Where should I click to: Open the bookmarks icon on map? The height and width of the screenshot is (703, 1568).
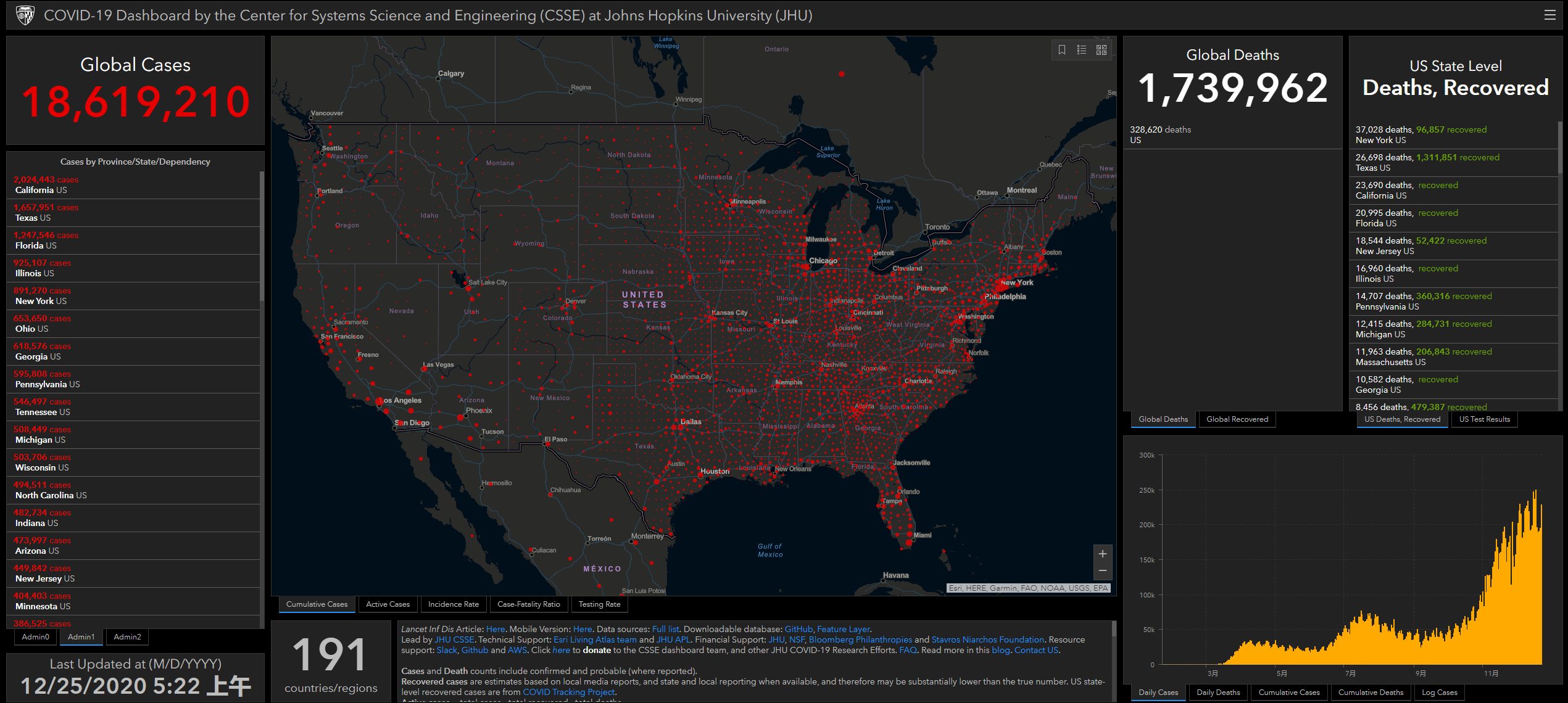point(1061,50)
